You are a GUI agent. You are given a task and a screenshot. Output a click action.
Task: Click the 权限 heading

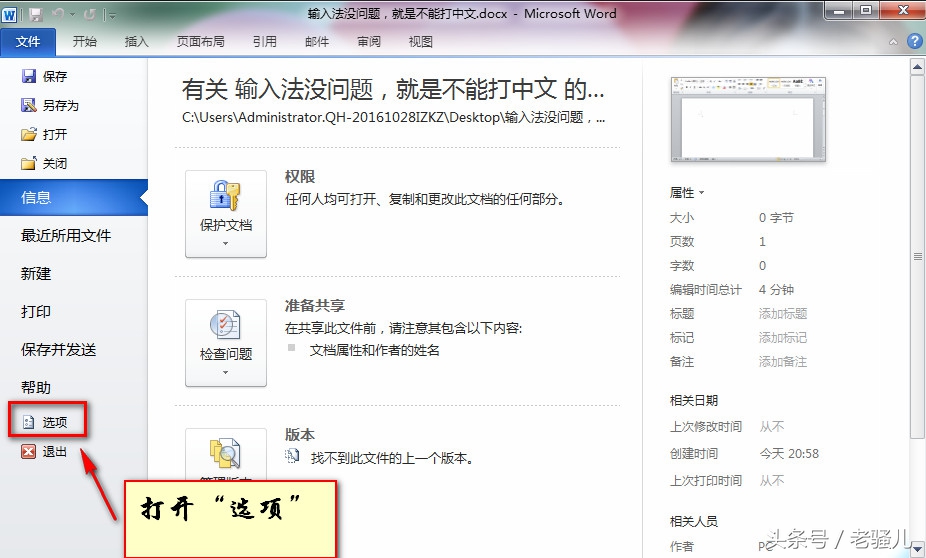point(300,177)
